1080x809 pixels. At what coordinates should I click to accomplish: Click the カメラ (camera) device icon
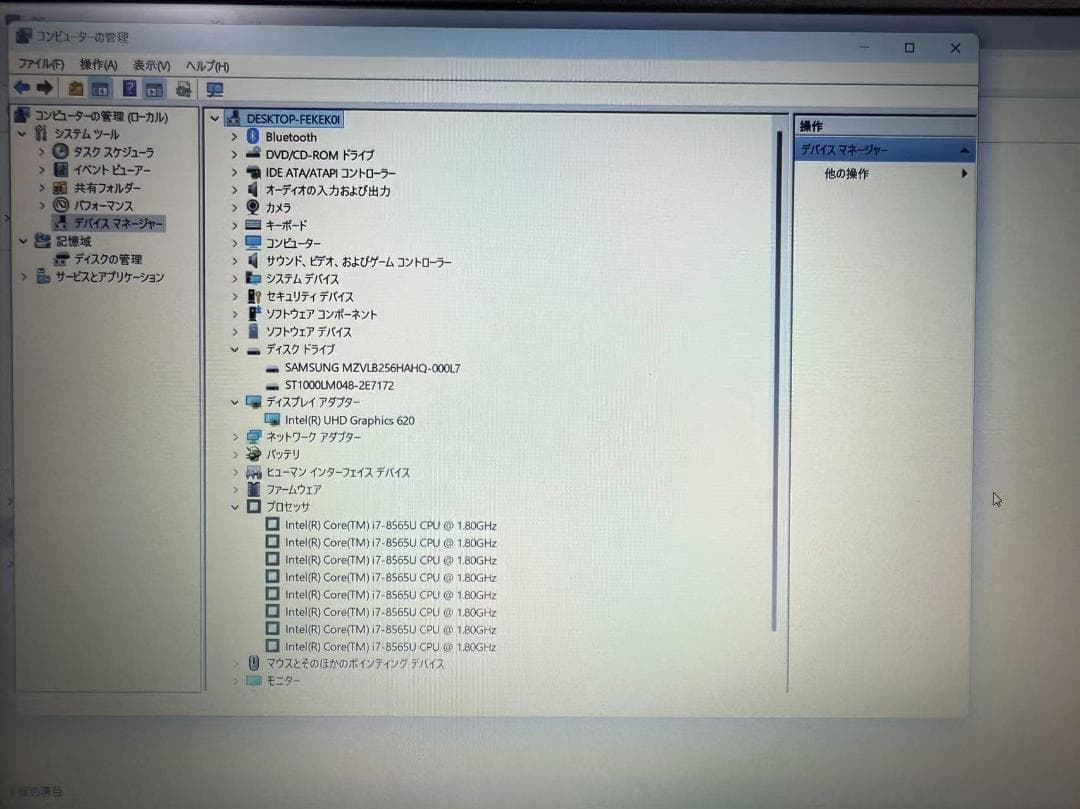click(x=251, y=206)
